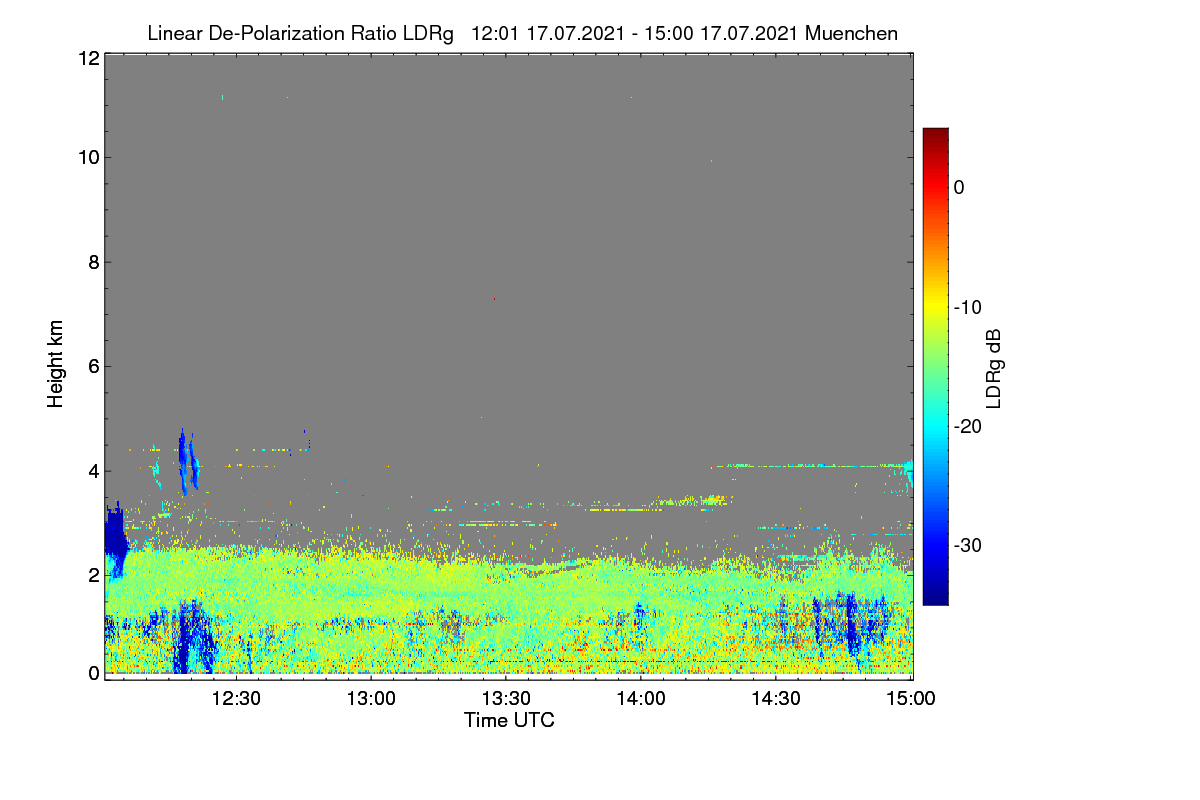Click the colorbar tick label '-30'
The width and height of the screenshot is (1200, 800).
[968, 545]
